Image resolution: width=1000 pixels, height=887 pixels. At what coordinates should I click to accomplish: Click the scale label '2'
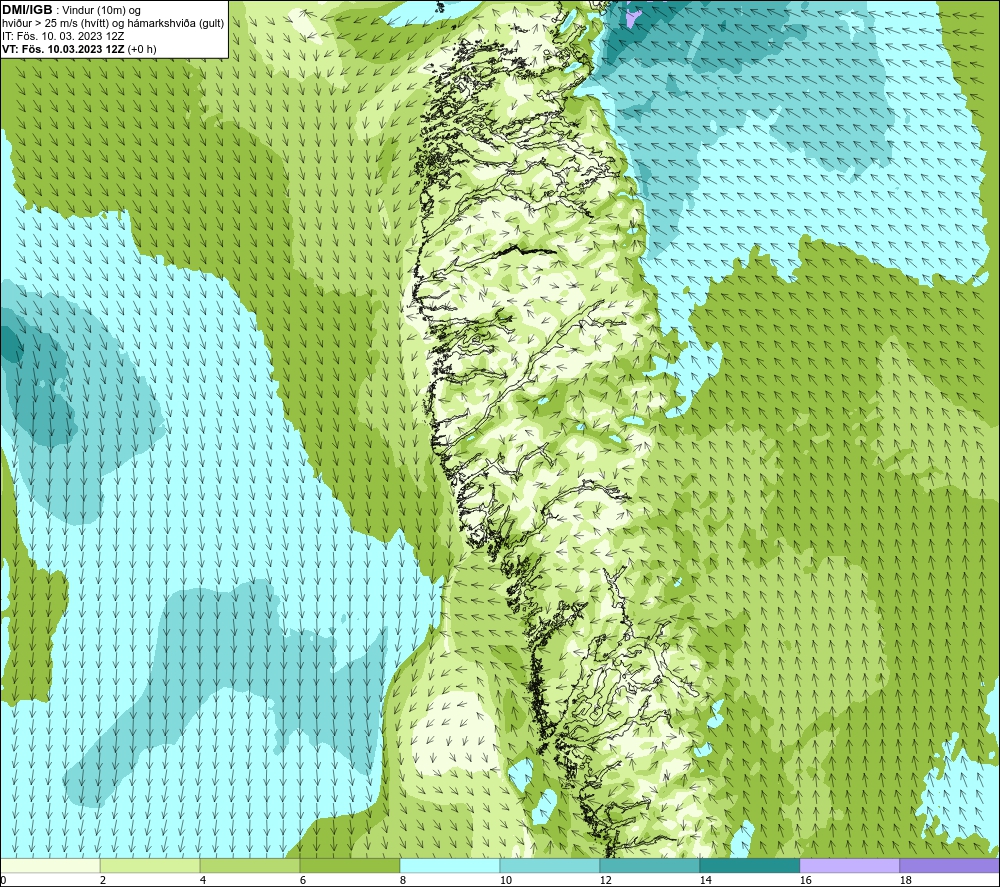click(x=103, y=880)
